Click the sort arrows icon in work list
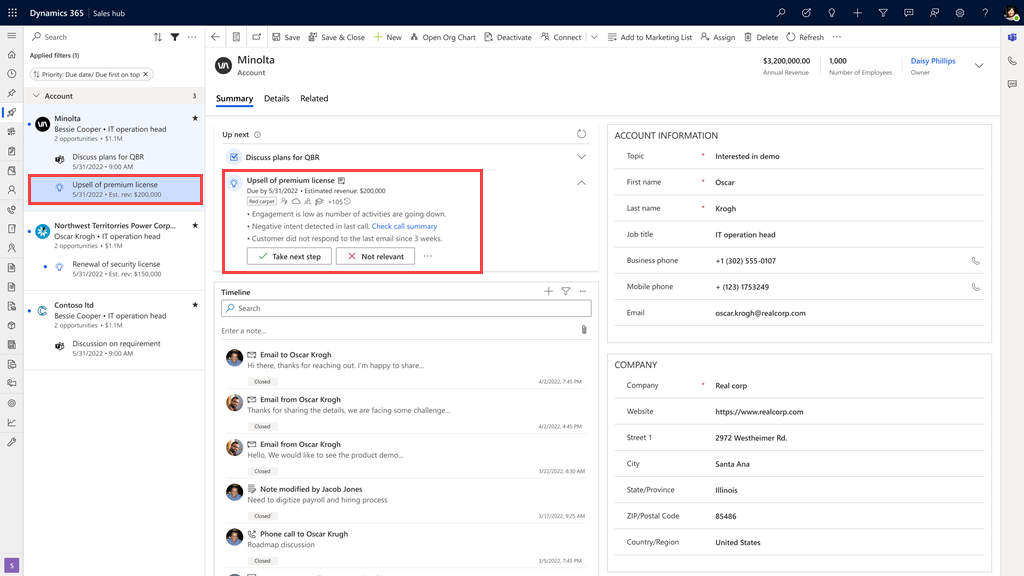 click(157, 37)
